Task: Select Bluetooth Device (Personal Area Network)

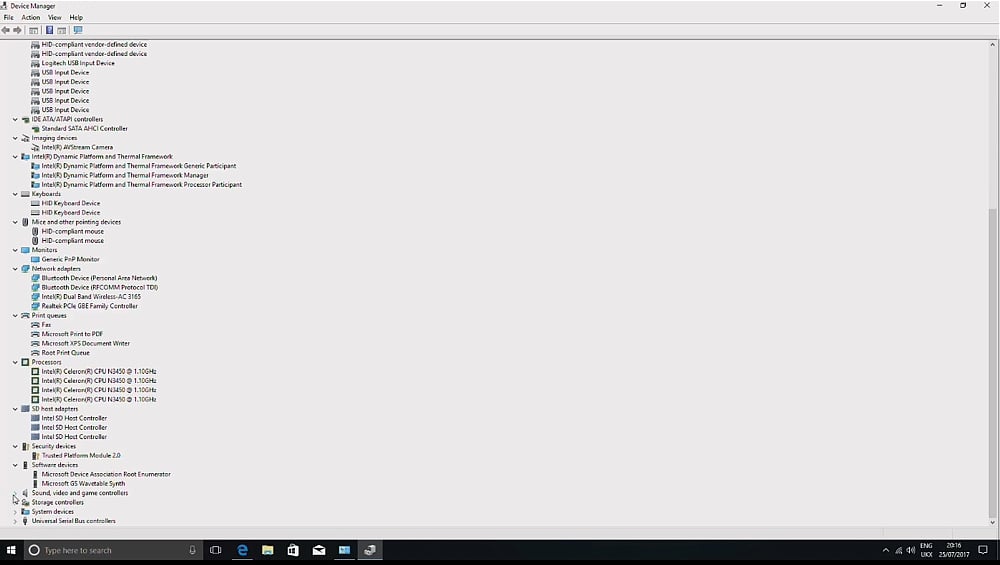Action: tap(99, 278)
